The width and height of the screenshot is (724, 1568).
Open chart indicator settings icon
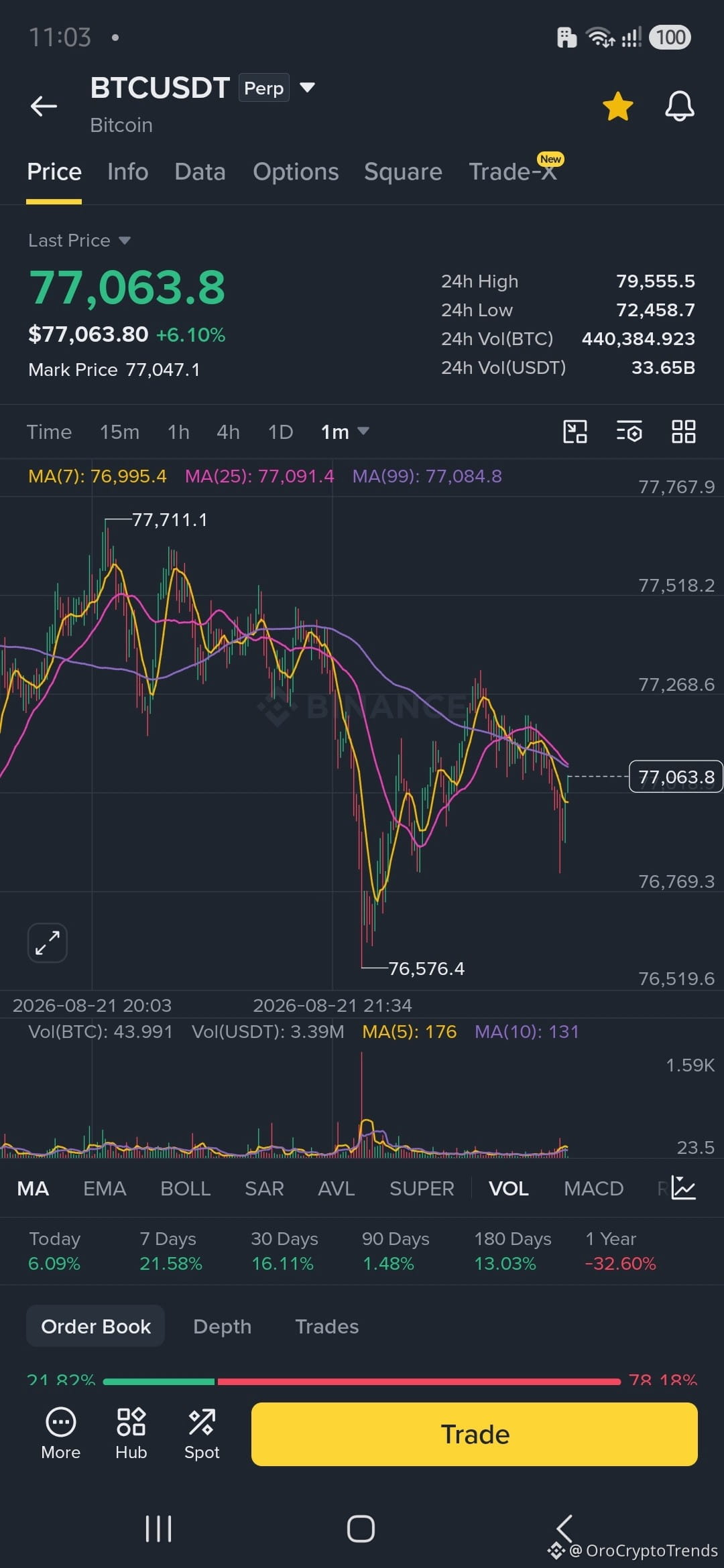click(x=629, y=432)
